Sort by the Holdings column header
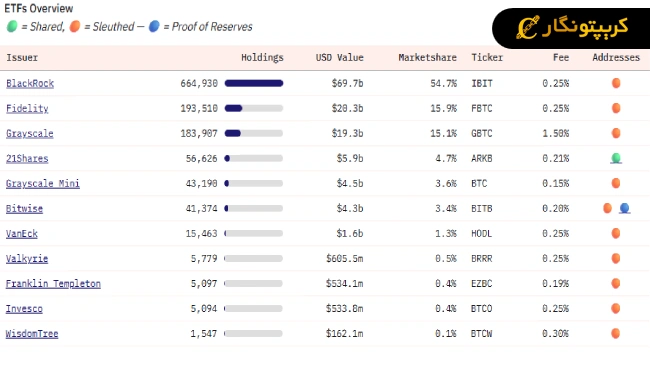This screenshot has height=365, width=650. point(262,58)
